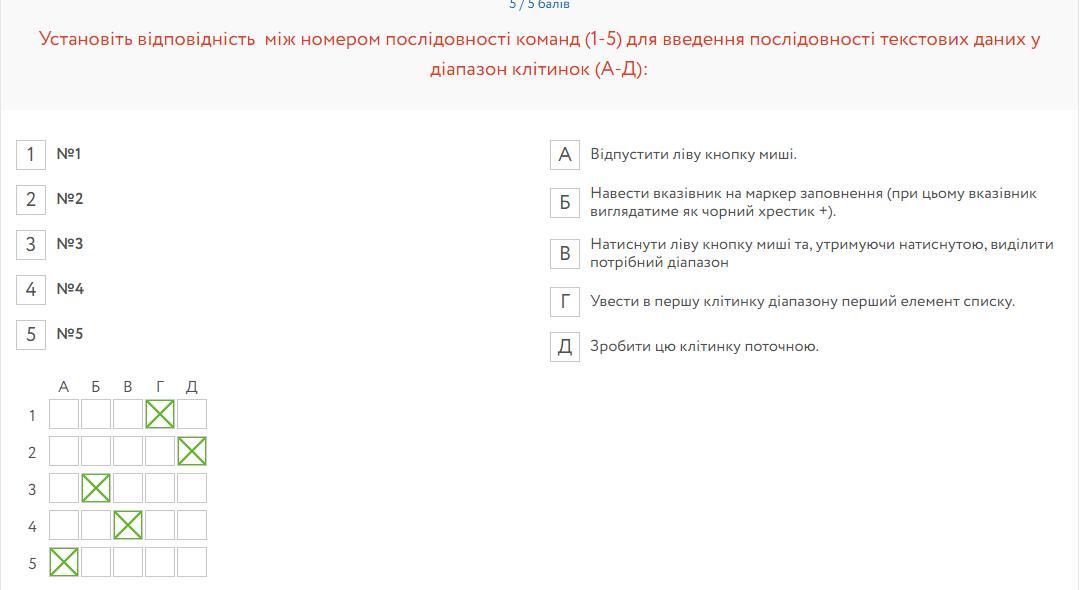Check row 1 column А empty box
The image size is (1081, 590).
pos(64,414)
